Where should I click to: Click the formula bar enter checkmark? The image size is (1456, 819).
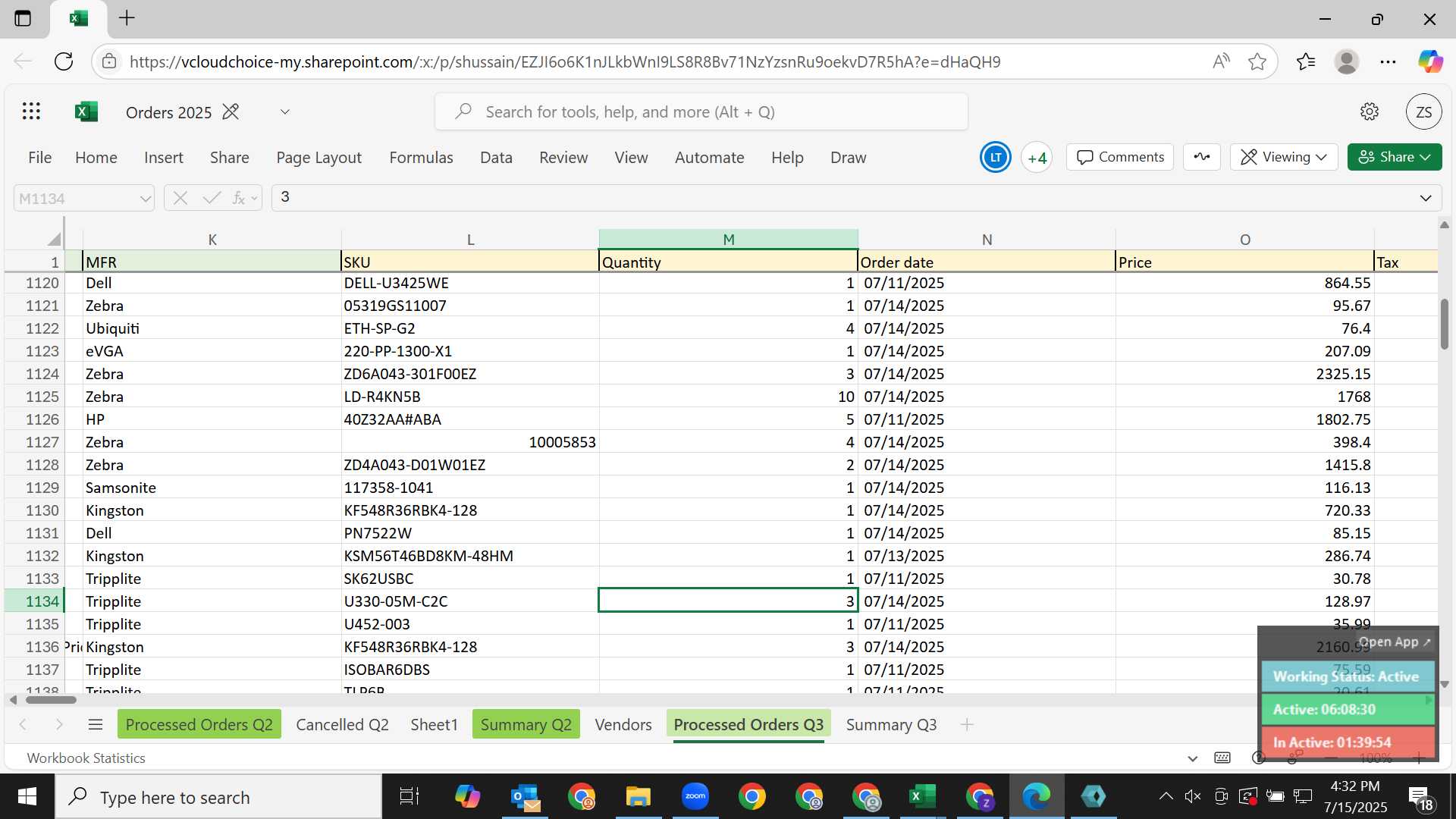coord(212,198)
